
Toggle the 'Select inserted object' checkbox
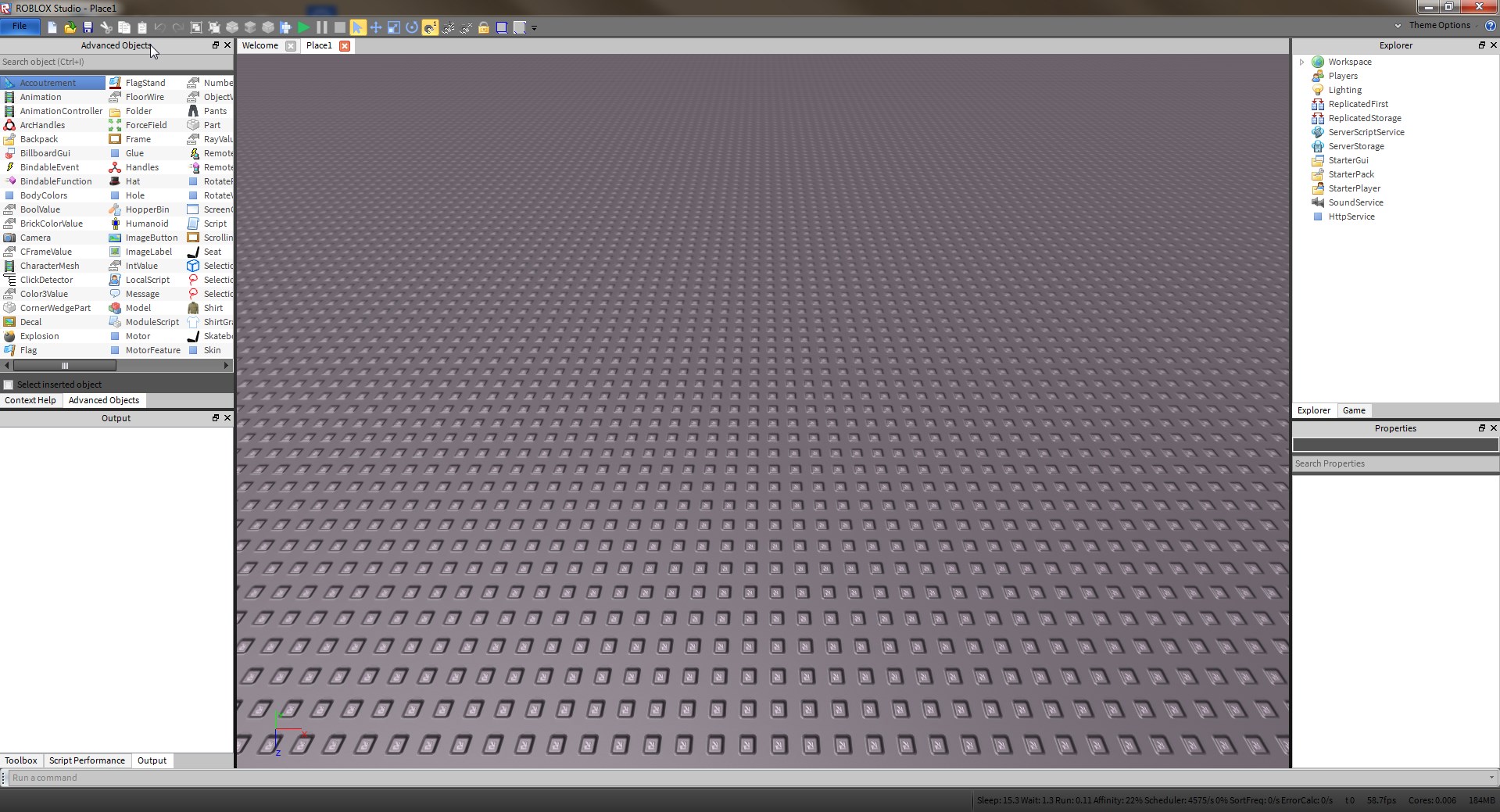pyautogui.click(x=9, y=385)
